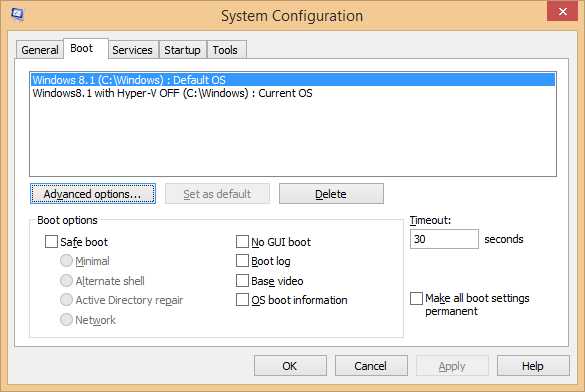585x392 pixels.
Task: Toggle OS boot information checkbox
Action: (x=243, y=300)
